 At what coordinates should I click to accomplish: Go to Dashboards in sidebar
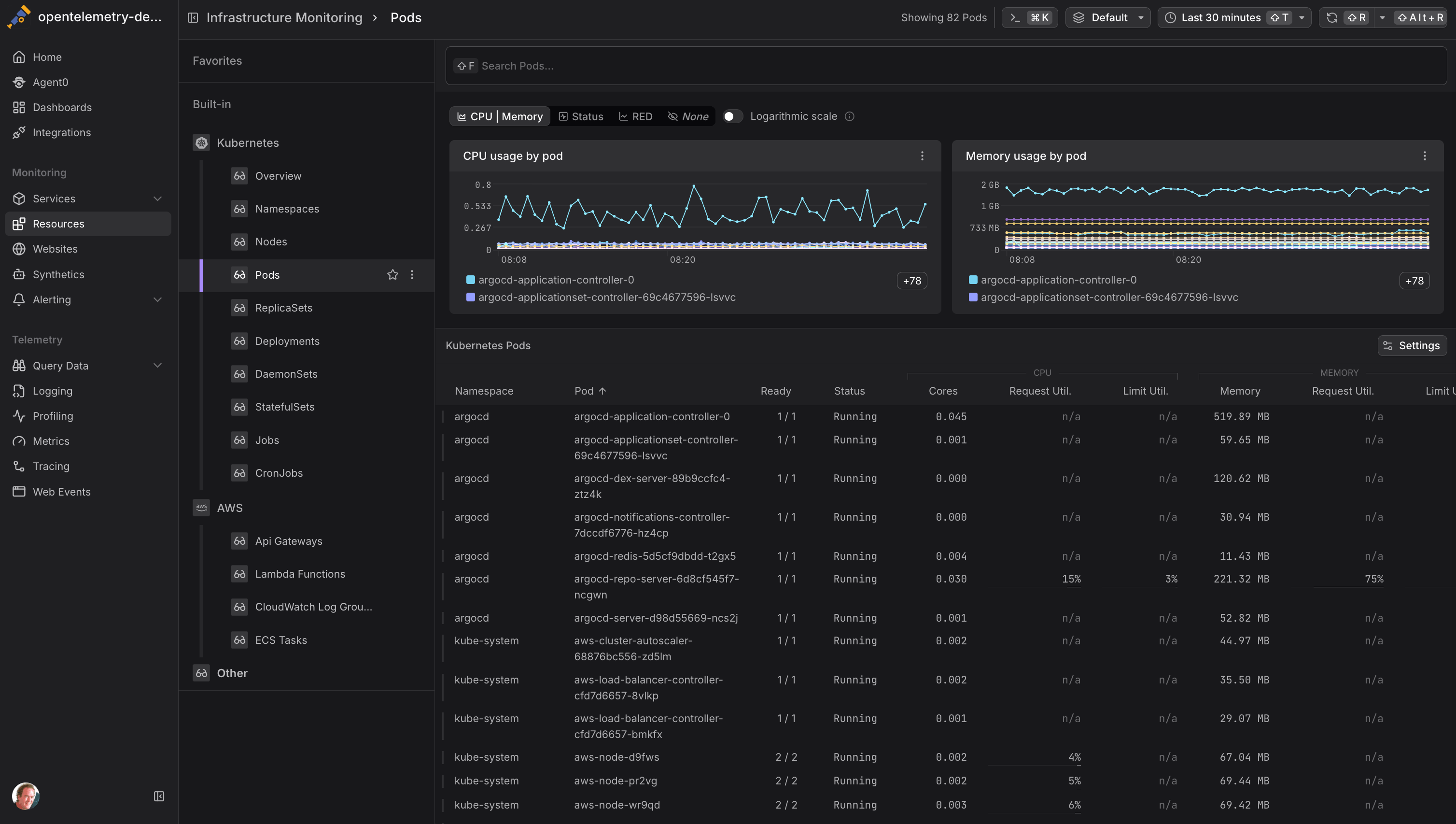coord(88,108)
